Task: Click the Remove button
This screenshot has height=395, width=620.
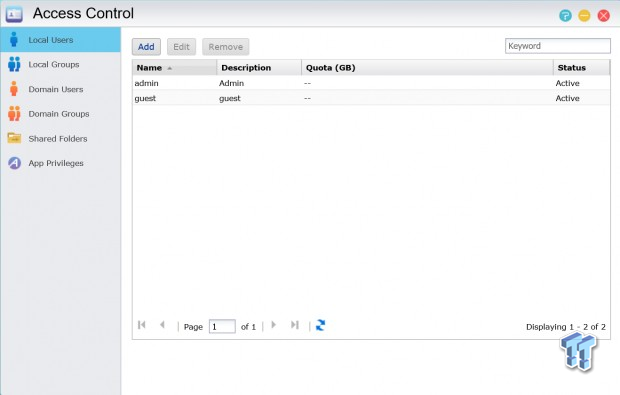Action: [x=226, y=47]
